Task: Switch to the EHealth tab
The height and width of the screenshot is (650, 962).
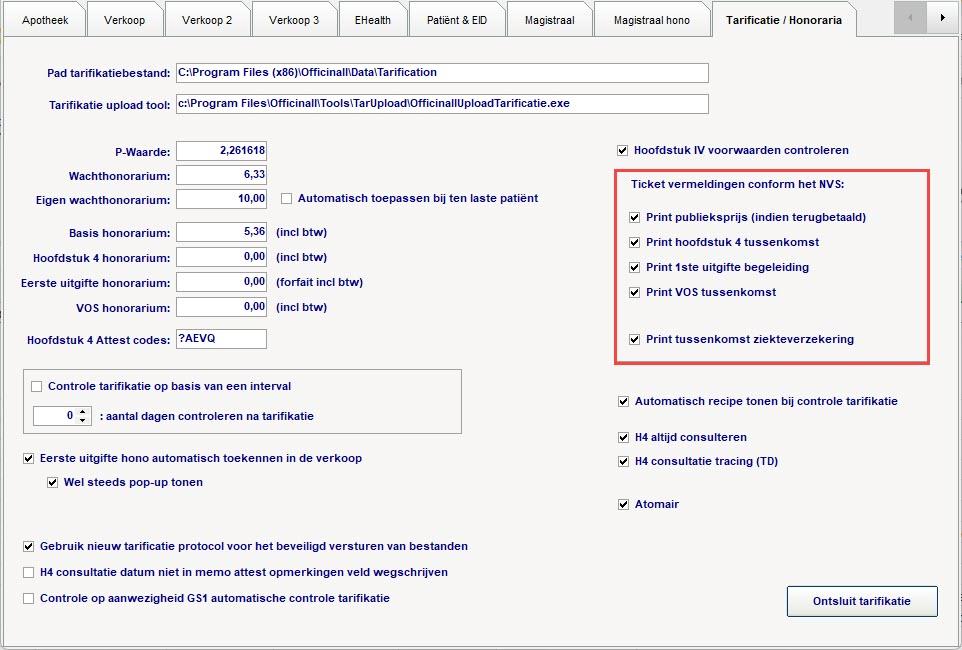Action: (x=372, y=18)
